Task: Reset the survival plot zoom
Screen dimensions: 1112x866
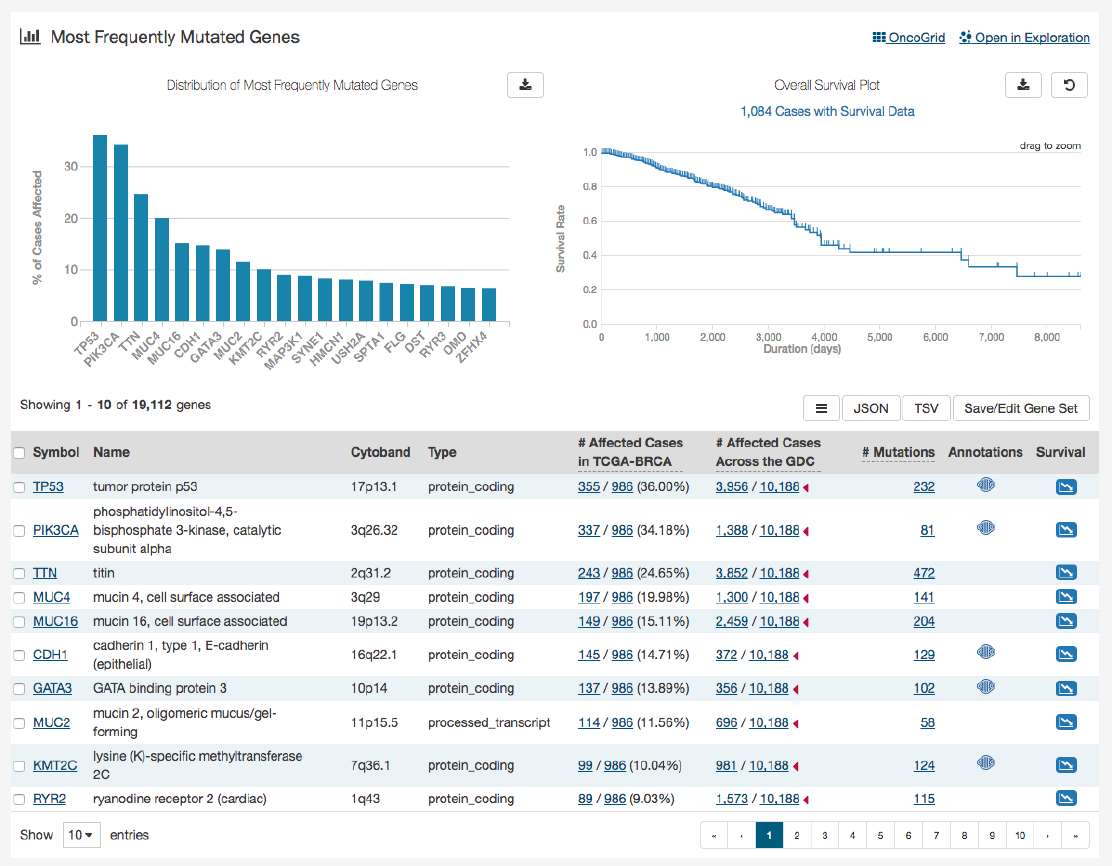Action: 1069,85
